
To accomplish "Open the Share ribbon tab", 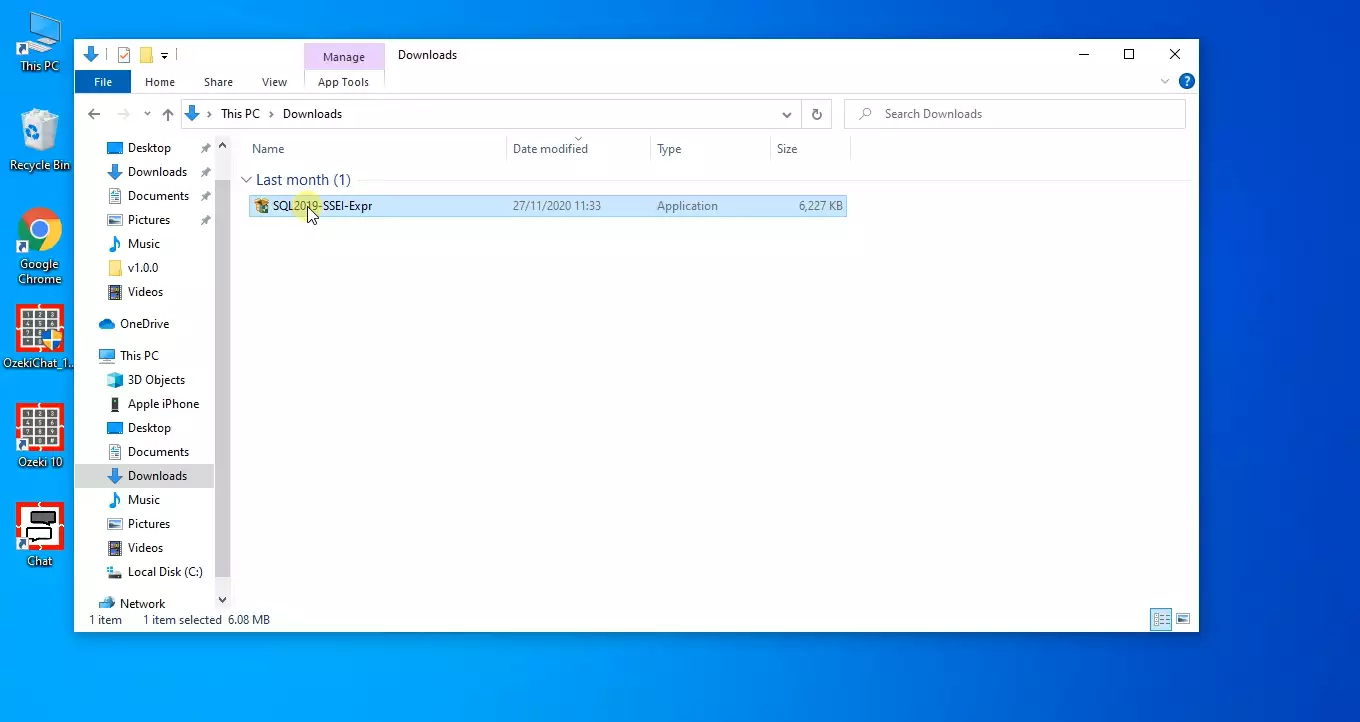I will [x=218, y=82].
